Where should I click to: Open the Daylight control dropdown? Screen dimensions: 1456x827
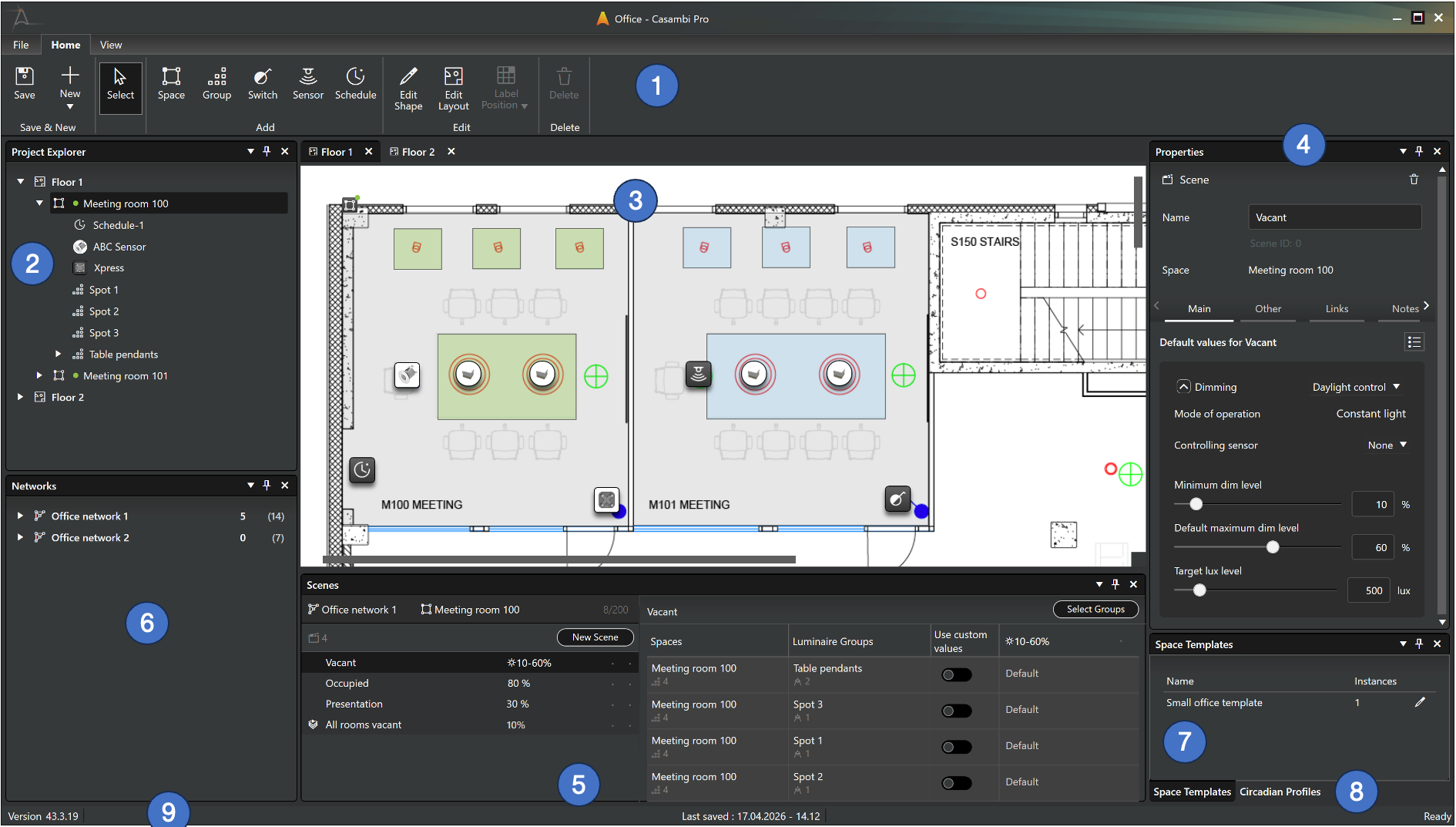tap(1356, 387)
